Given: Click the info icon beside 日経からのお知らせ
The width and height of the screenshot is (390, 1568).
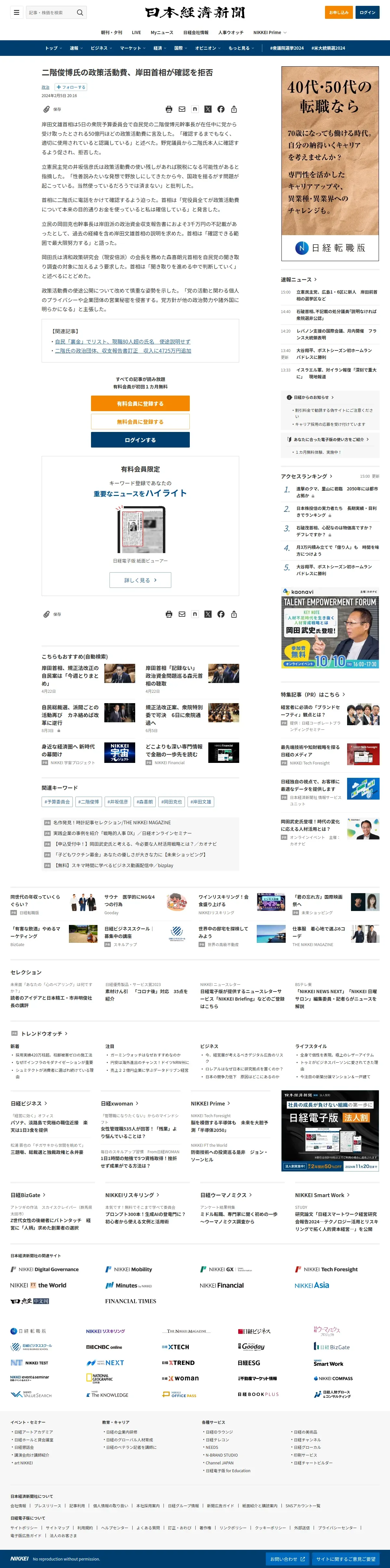Looking at the screenshot, I should pos(289,398).
